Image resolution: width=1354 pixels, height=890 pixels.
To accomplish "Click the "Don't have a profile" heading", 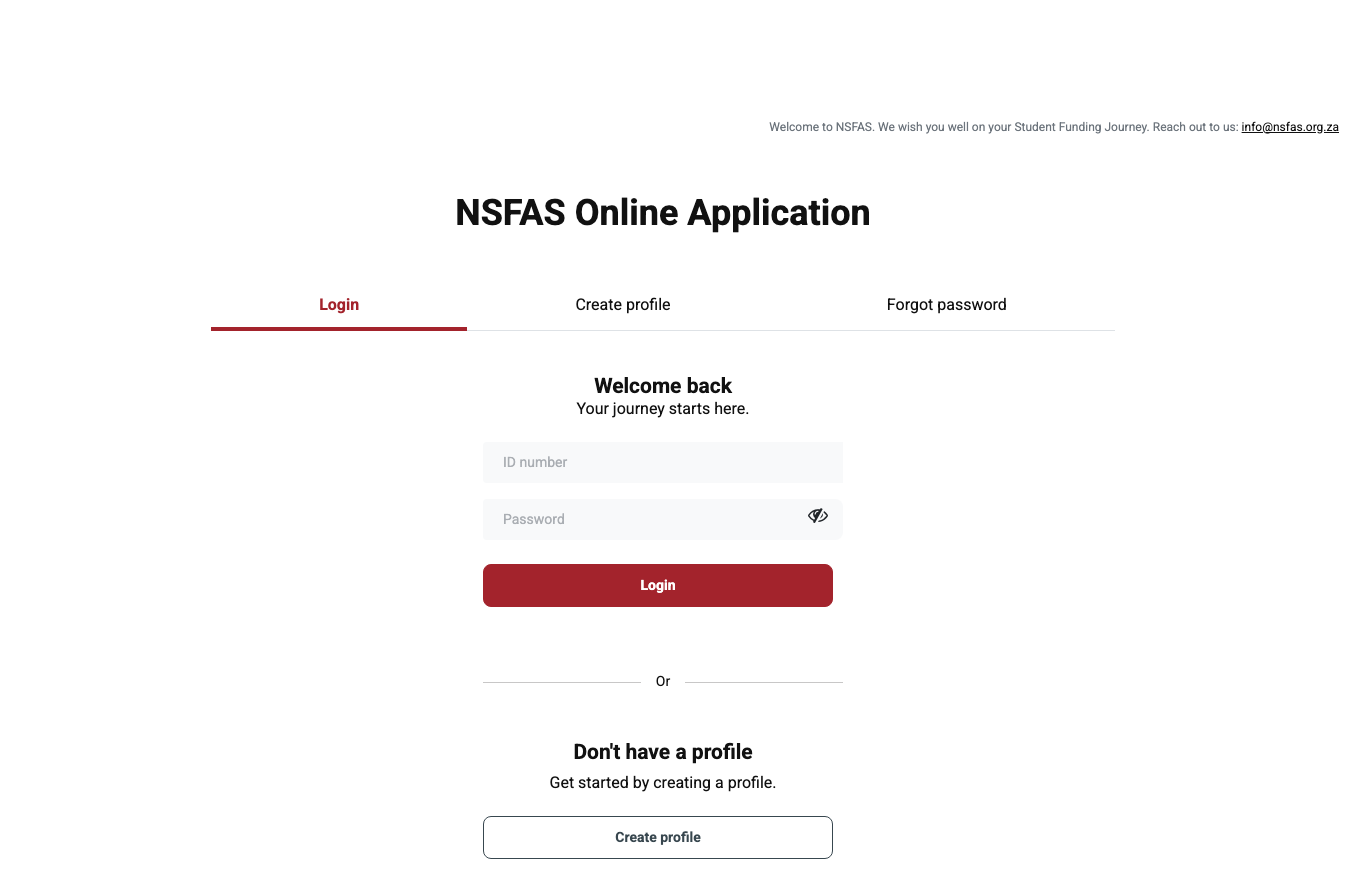I will 662,752.
